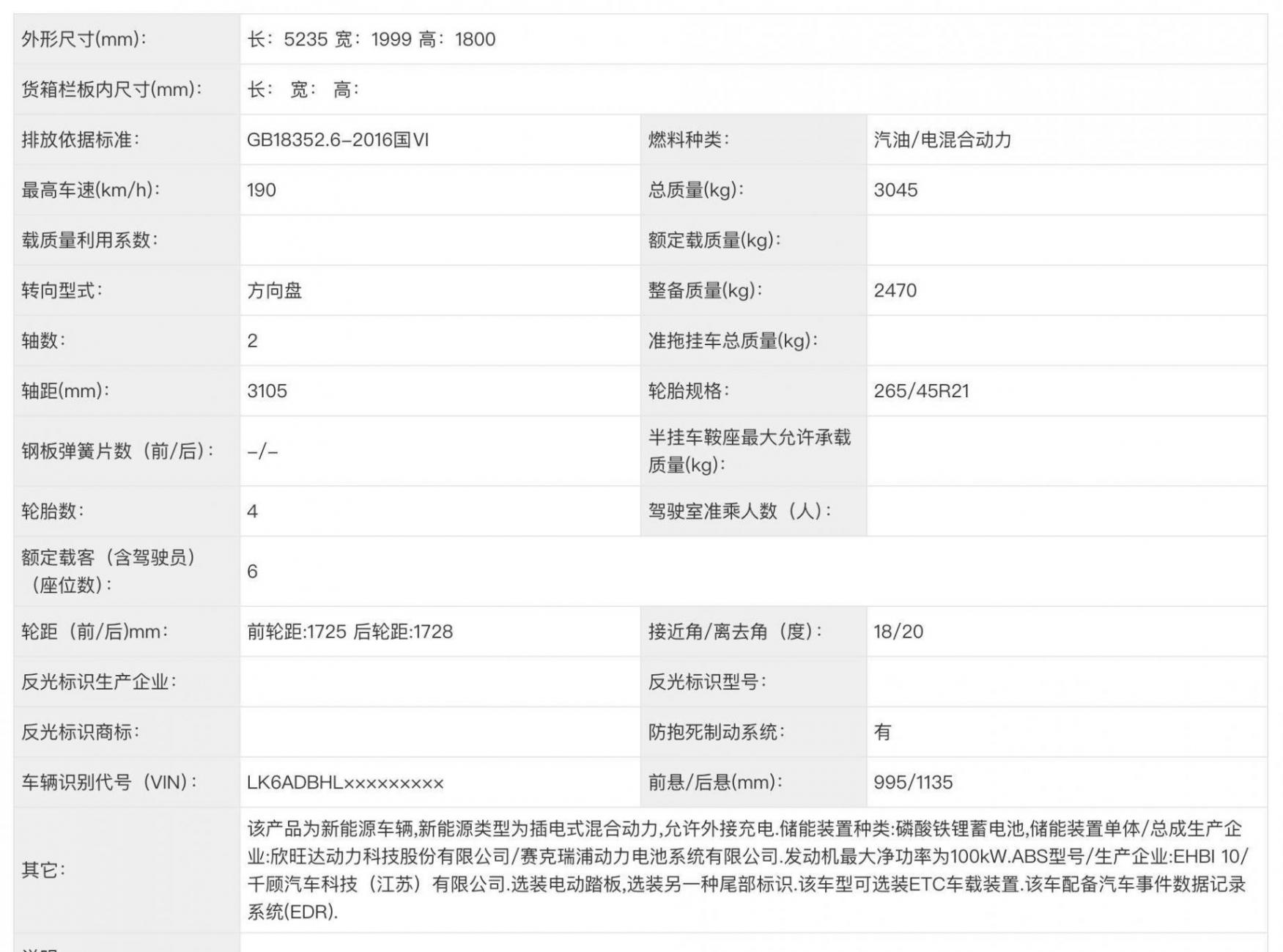Image resolution: width=1283 pixels, height=952 pixels.
Task: Click the 钢板弹簧片数 value -/-
Action: tap(262, 451)
